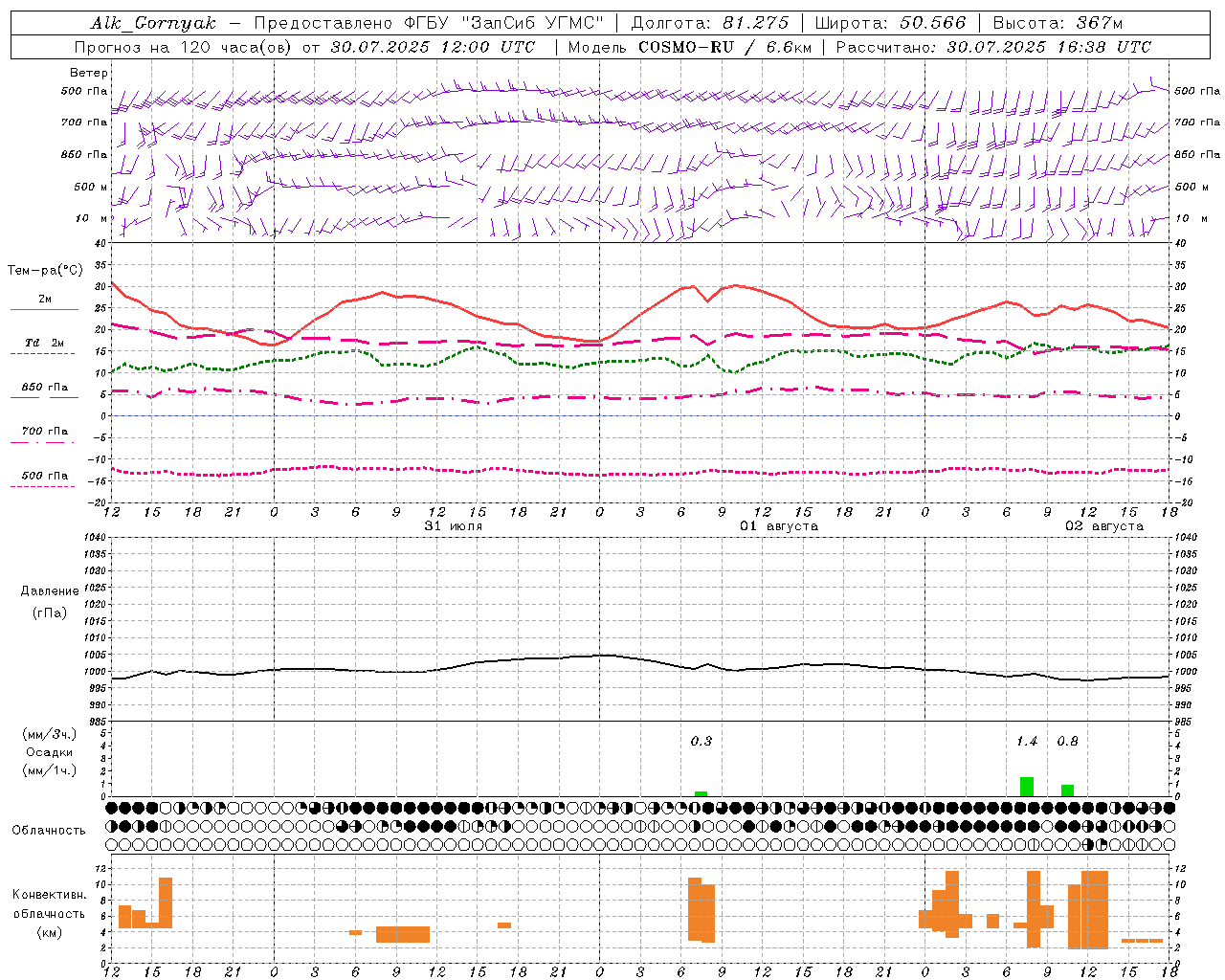Click the station name Alk_Gornyak in the header

tap(153, 23)
